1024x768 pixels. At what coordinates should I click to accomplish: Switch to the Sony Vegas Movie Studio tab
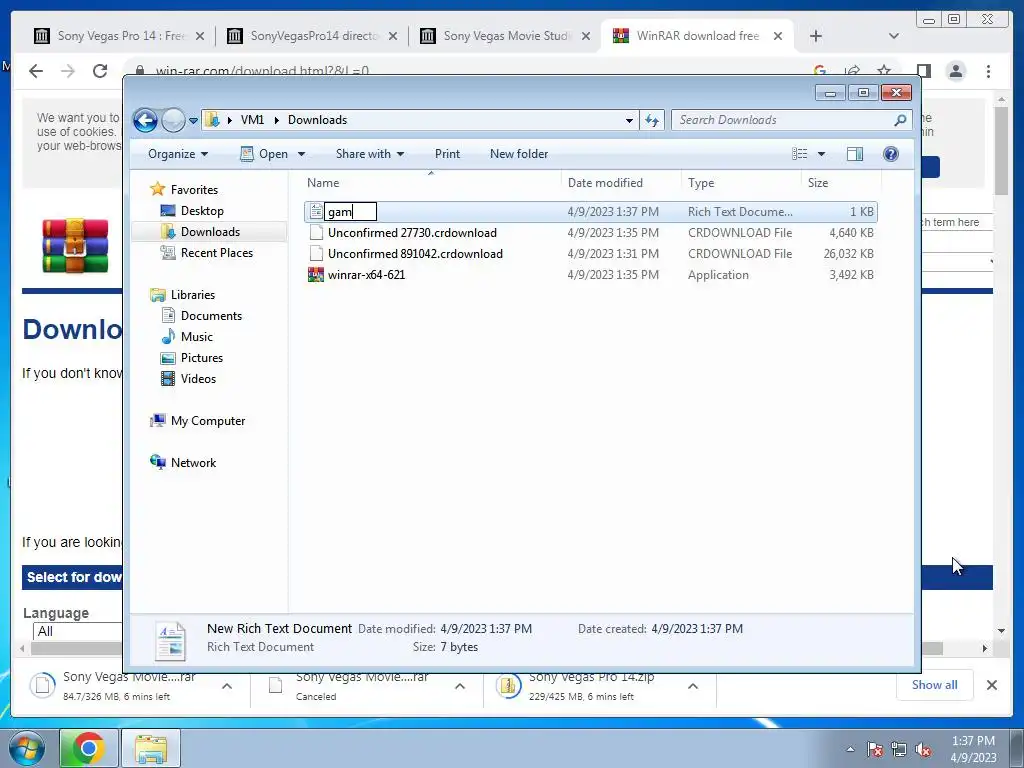click(x=505, y=36)
